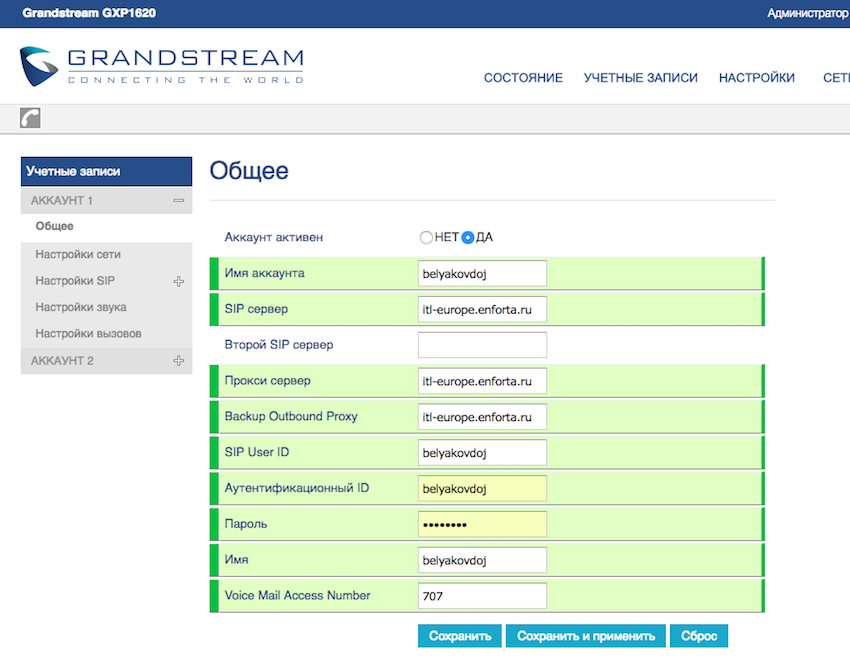Click the Сброс button

click(x=699, y=636)
